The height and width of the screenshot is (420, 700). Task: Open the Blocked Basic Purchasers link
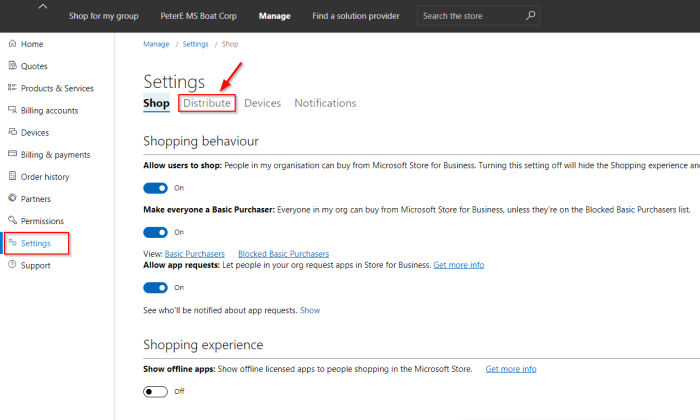point(283,254)
